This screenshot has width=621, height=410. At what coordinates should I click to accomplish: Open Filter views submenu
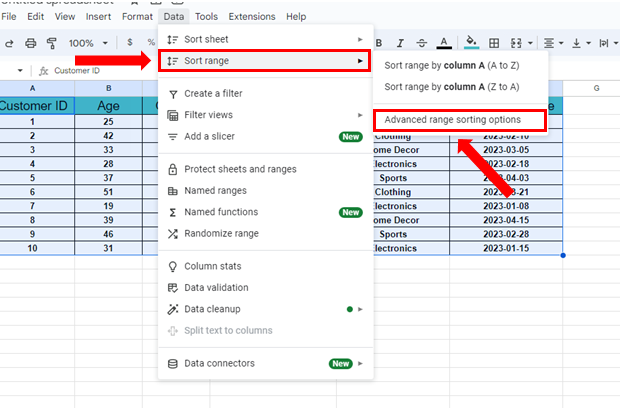265,115
